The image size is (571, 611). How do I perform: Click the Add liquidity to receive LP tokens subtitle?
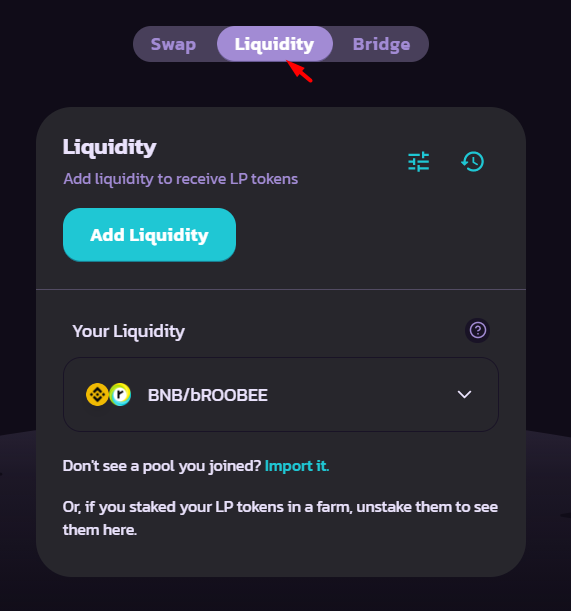tap(180, 179)
